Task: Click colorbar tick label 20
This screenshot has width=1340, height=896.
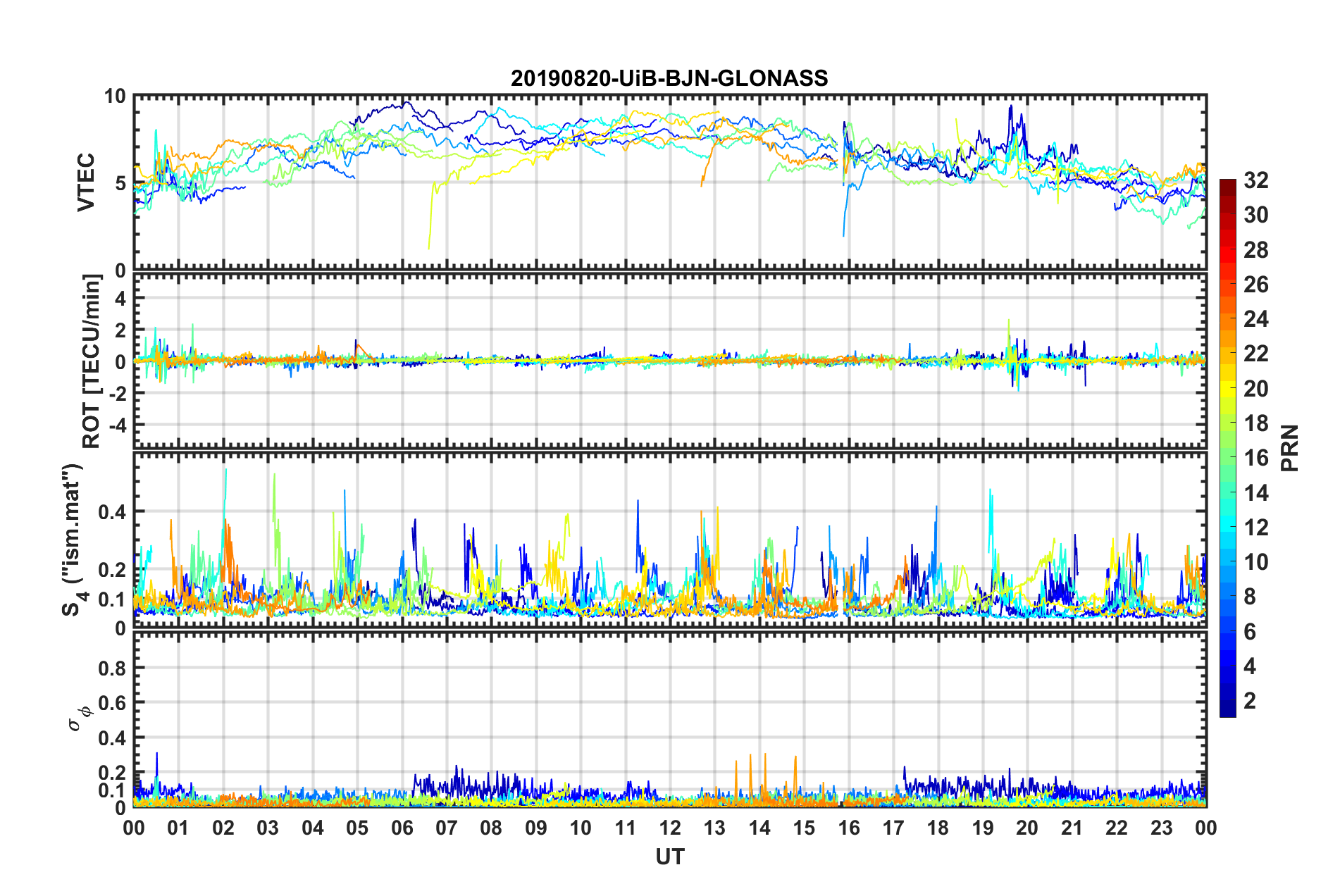Action: point(1255,389)
